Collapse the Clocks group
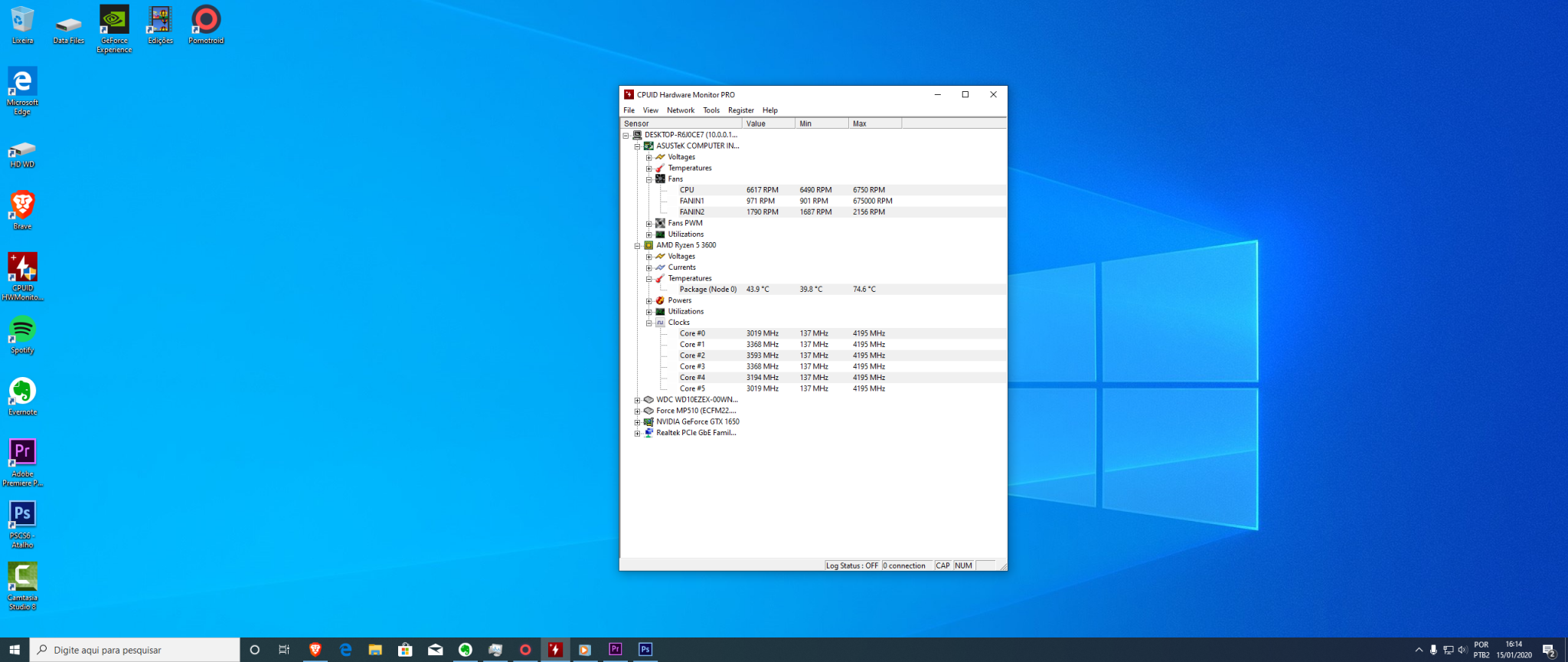Viewport: 1568px width, 662px height. point(648,323)
